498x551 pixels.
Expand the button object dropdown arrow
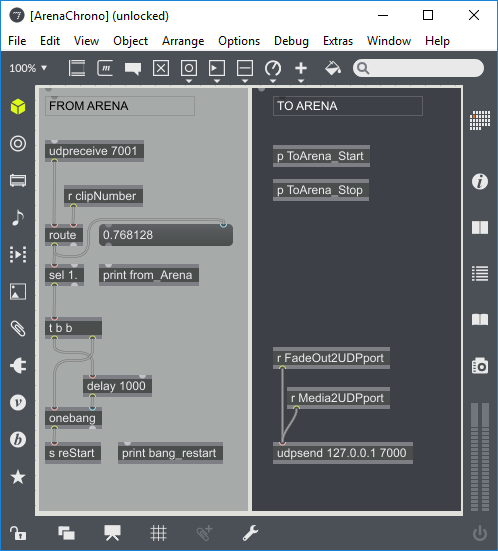coord(189,81)
